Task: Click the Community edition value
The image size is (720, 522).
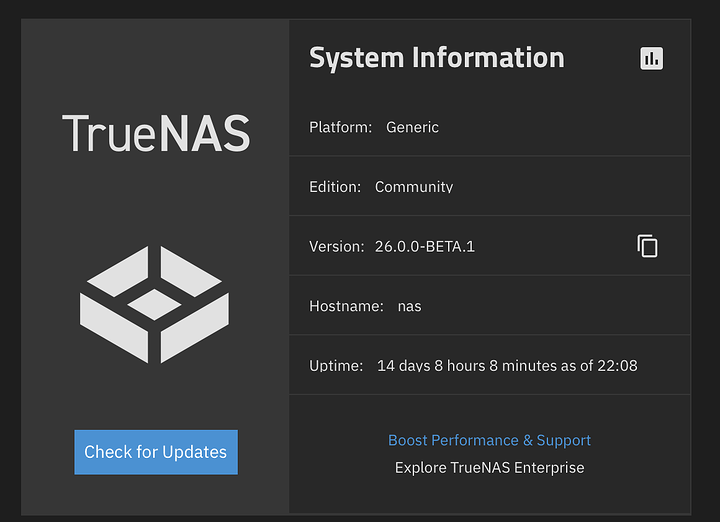Action: click(x=414, y=187)
